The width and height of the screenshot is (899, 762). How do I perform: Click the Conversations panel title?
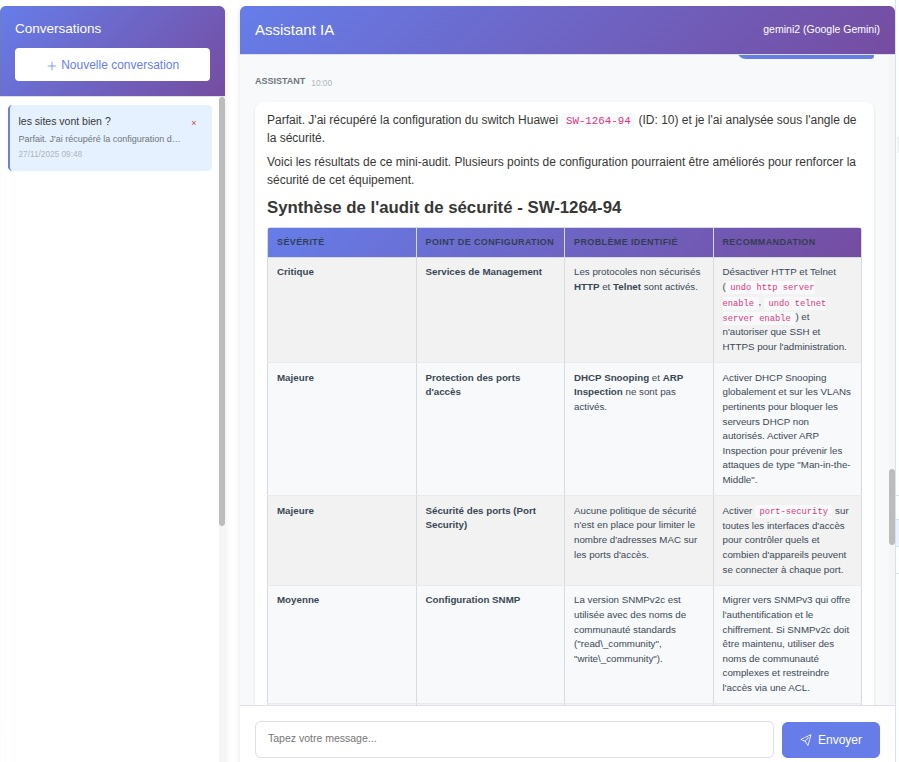(58, 28)
